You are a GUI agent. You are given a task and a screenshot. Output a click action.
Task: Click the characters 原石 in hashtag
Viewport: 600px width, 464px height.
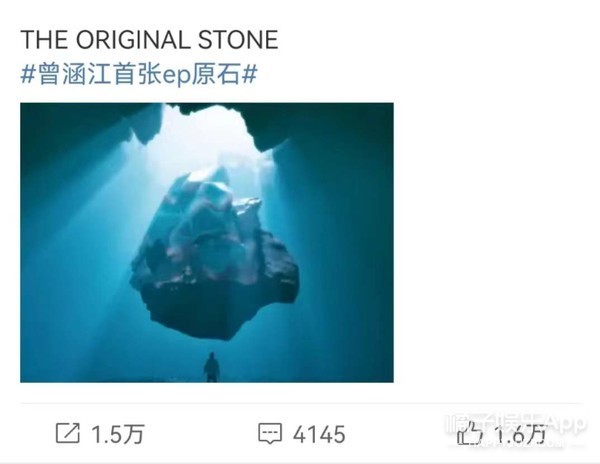coord(216,74)
